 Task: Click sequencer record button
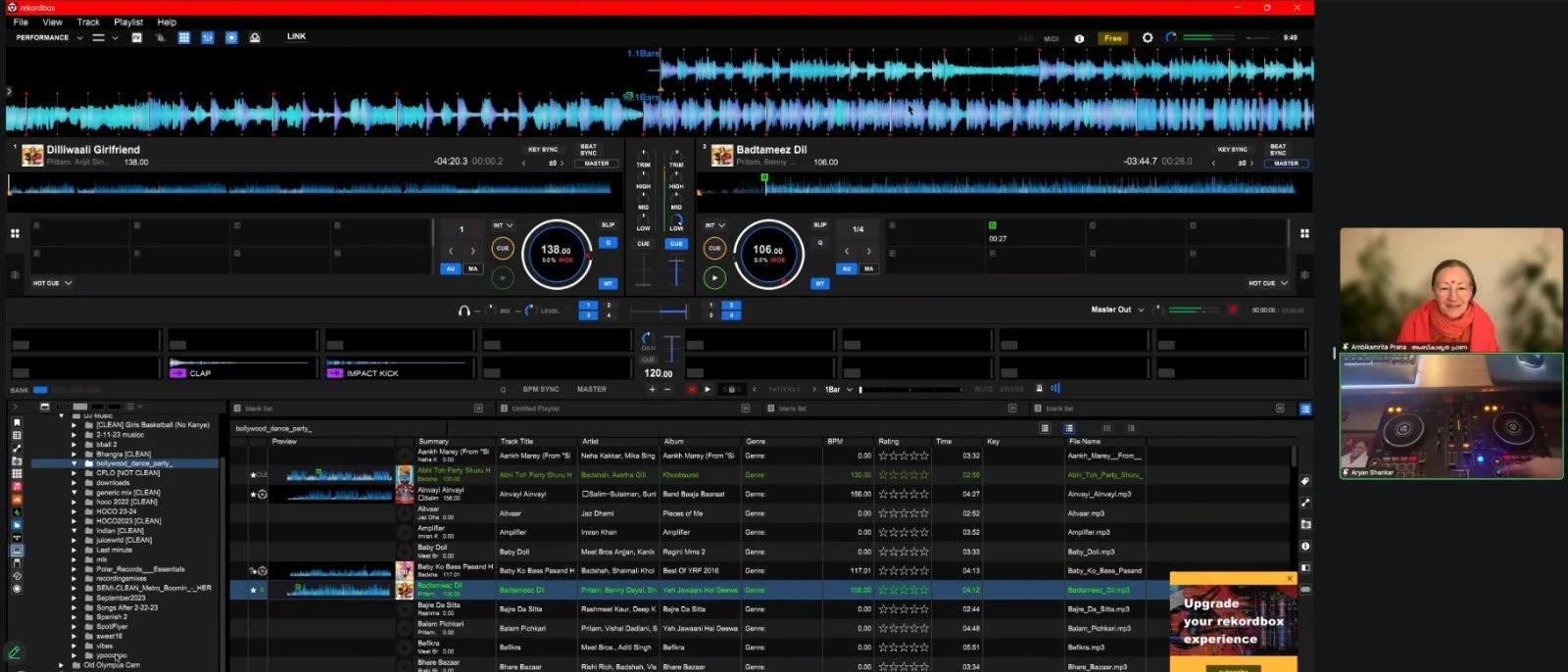click(x=692, y=390)
